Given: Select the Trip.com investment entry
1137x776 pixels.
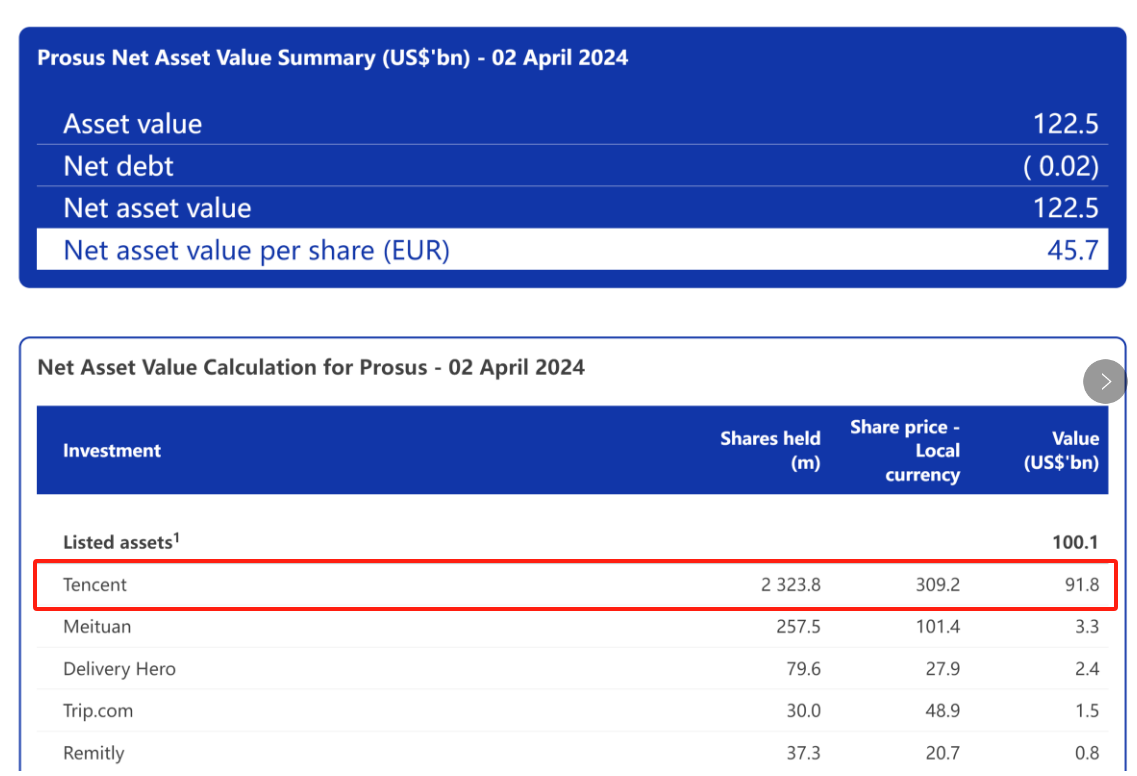Looking at the screenshot, I should tap(573, 711).
